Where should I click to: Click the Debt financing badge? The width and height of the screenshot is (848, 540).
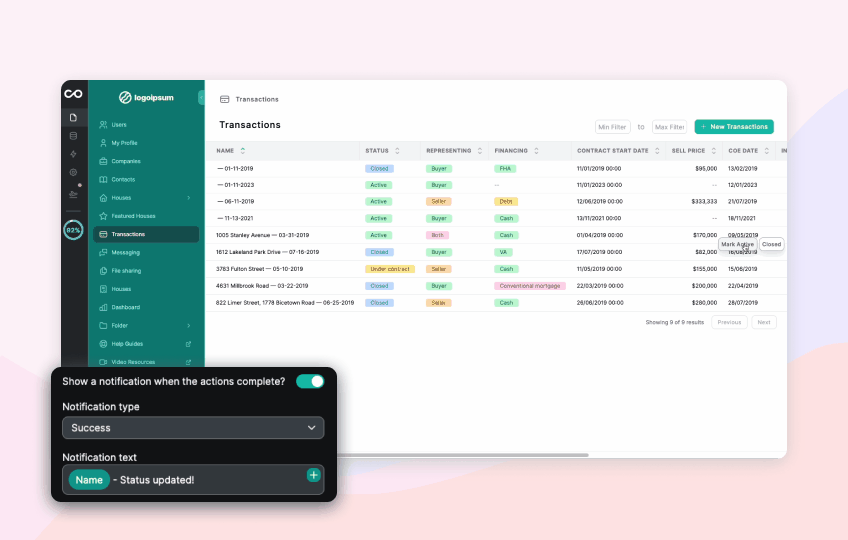(506, 201)
